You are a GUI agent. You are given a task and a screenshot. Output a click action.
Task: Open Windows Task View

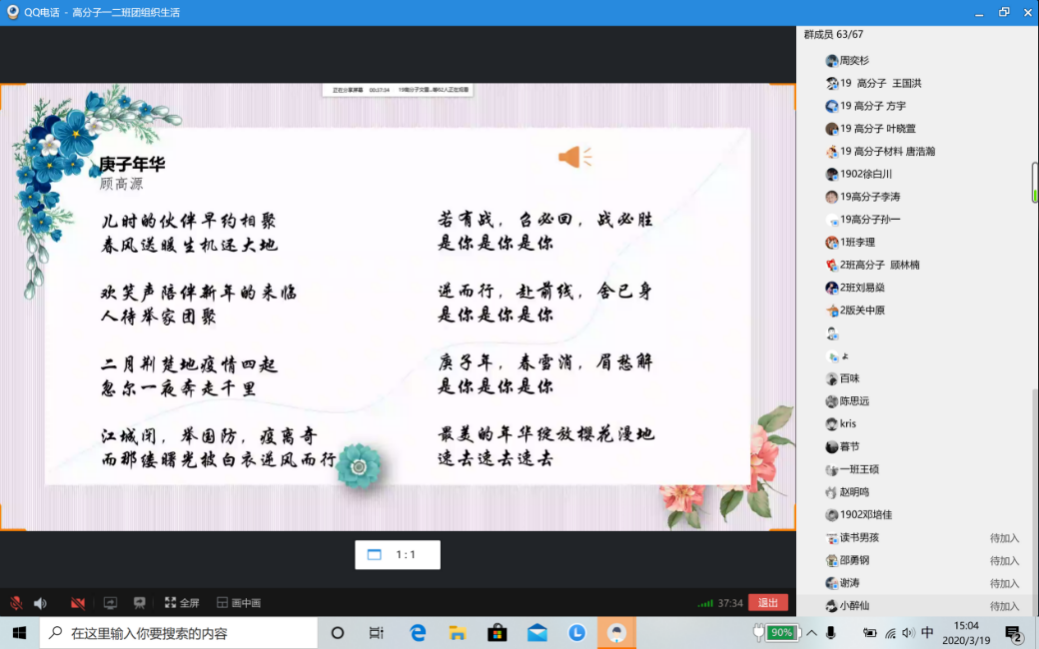[376, 633]
